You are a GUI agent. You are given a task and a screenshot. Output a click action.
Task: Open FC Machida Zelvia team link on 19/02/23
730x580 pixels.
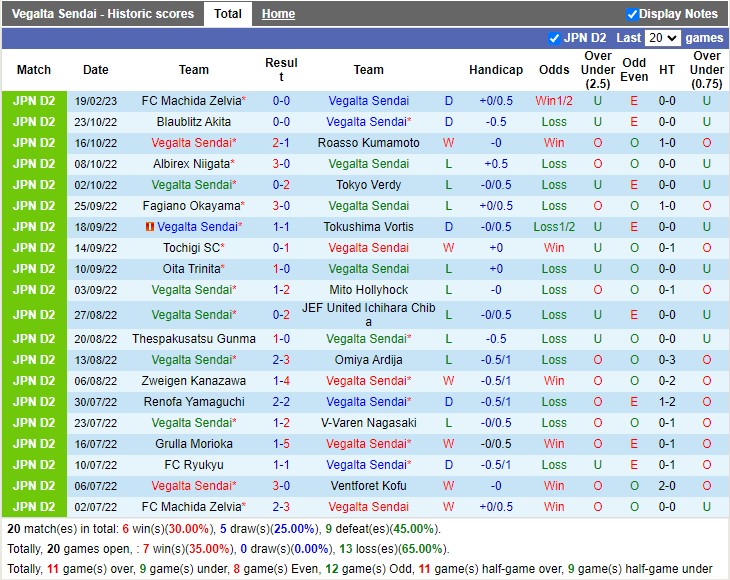[x=192, y=101]
